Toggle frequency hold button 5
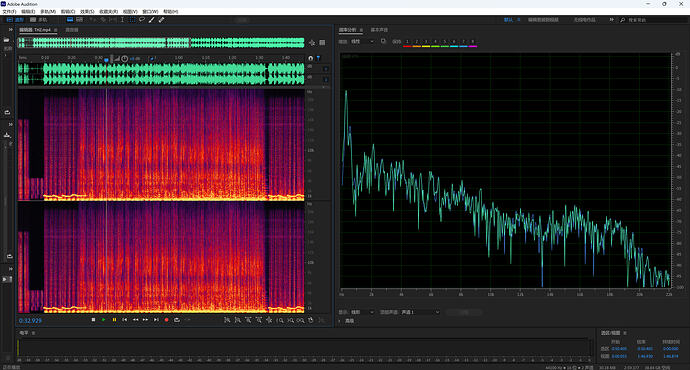The image size is (690, 370). (444, 42)
